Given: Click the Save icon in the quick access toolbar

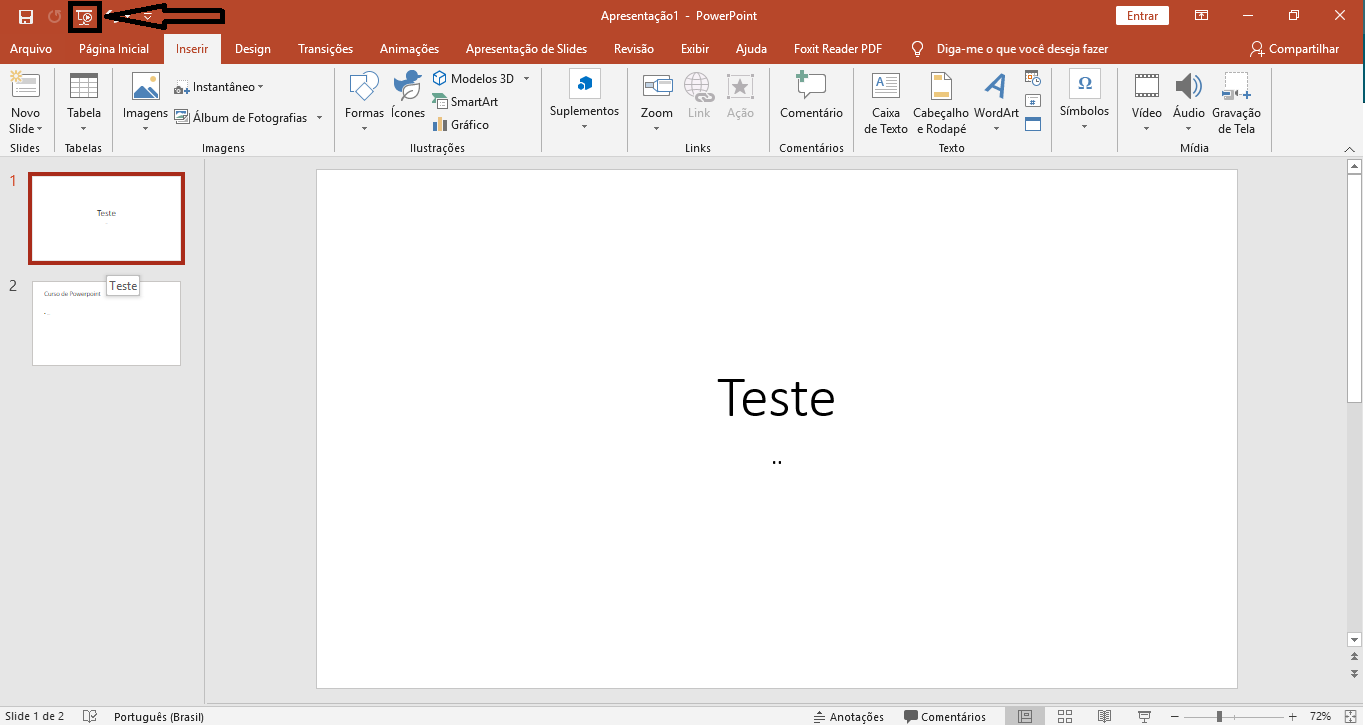Looking at the screenshot, I should pos(26,16).
